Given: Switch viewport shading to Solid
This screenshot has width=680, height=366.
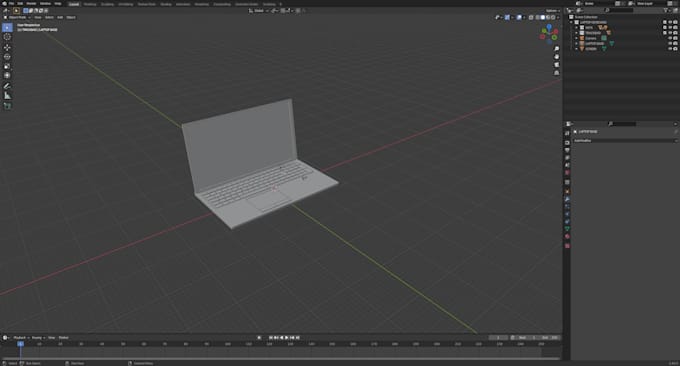Looking at the screenshot, I should pyautogui.click(x=543, y=17).
